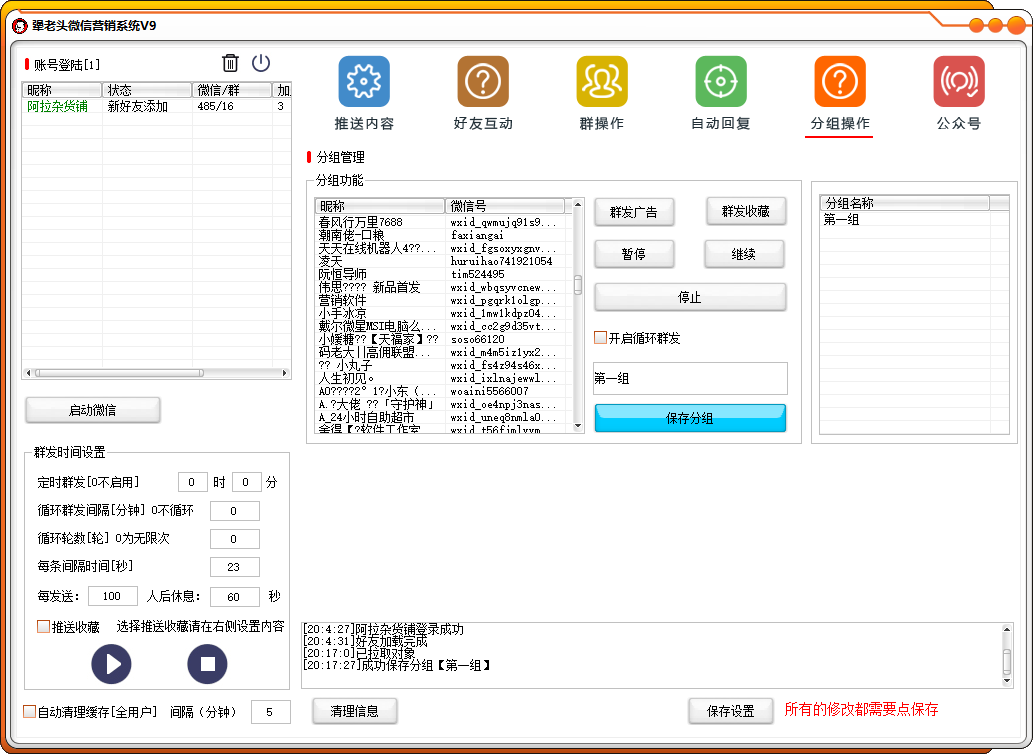Click 继续 button
This screenshot has width=1033, height=754.
point(744,254)
